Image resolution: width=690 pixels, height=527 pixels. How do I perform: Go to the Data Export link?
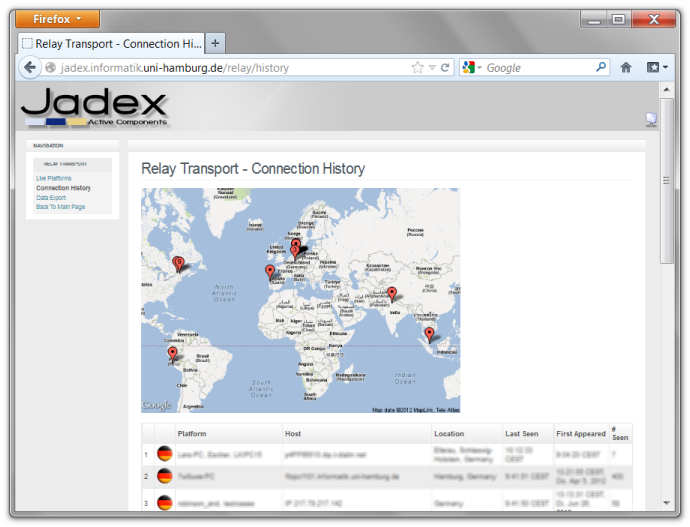coord(51,198)
